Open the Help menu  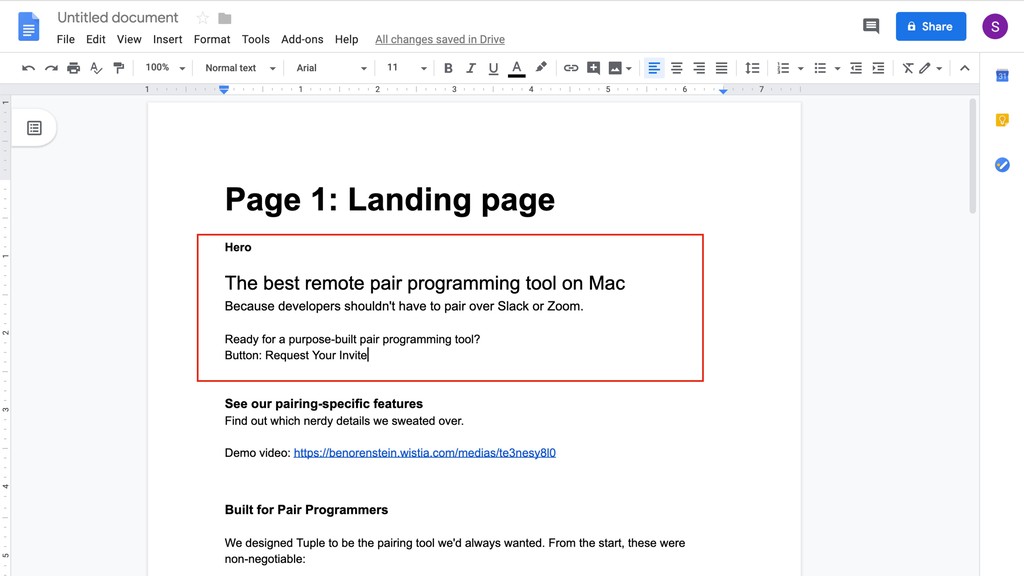pos(346,39)
